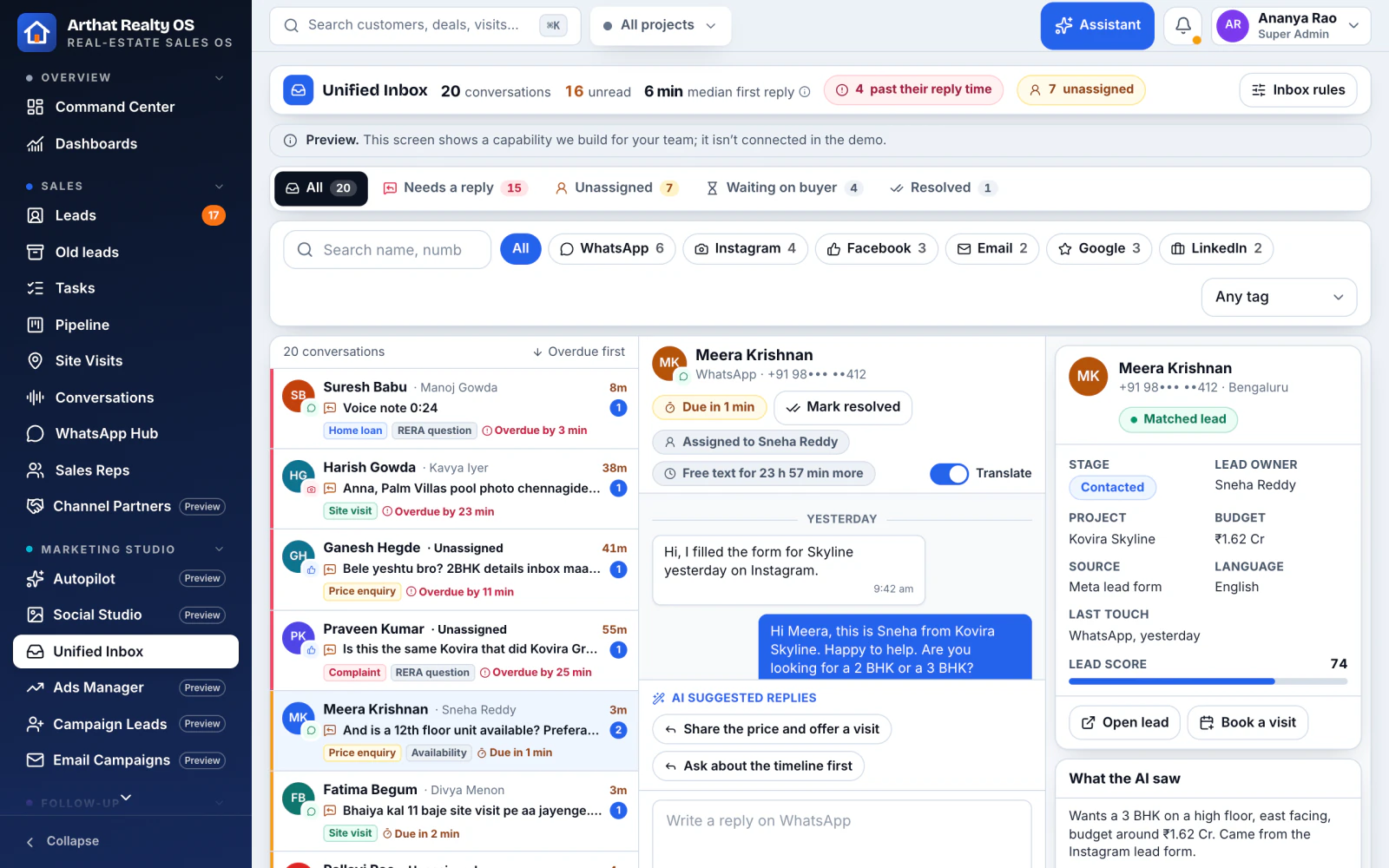Switch to Waiting on buyer tab
This screenshot has width=1389, height=868.
pyautogui.click(x=784, y=188)
